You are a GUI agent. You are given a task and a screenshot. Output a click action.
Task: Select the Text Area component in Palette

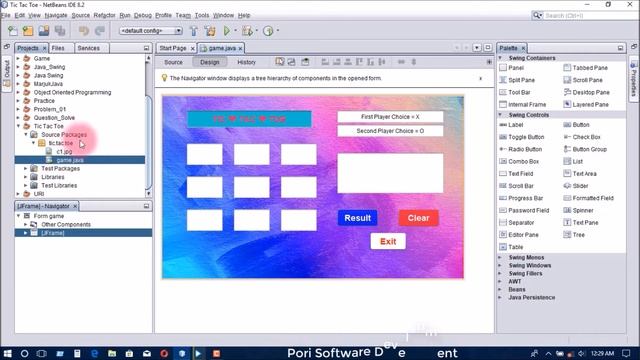click(x=580, y=174)
